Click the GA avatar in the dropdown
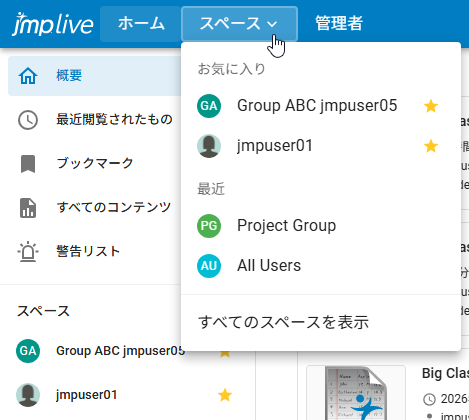Screen dimensions: 469x420 tap(209, 106)
